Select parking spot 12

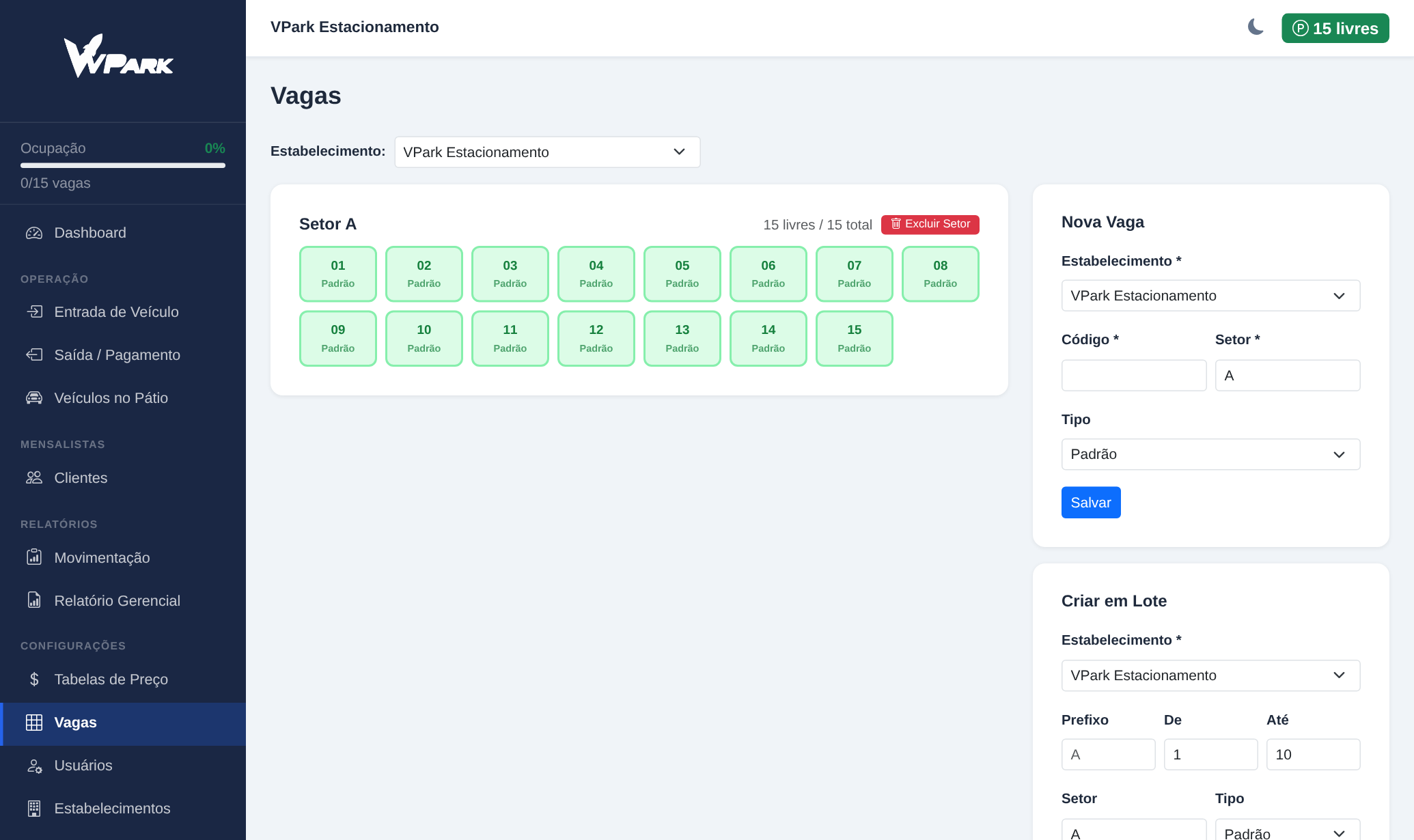[x=596, y=339]
